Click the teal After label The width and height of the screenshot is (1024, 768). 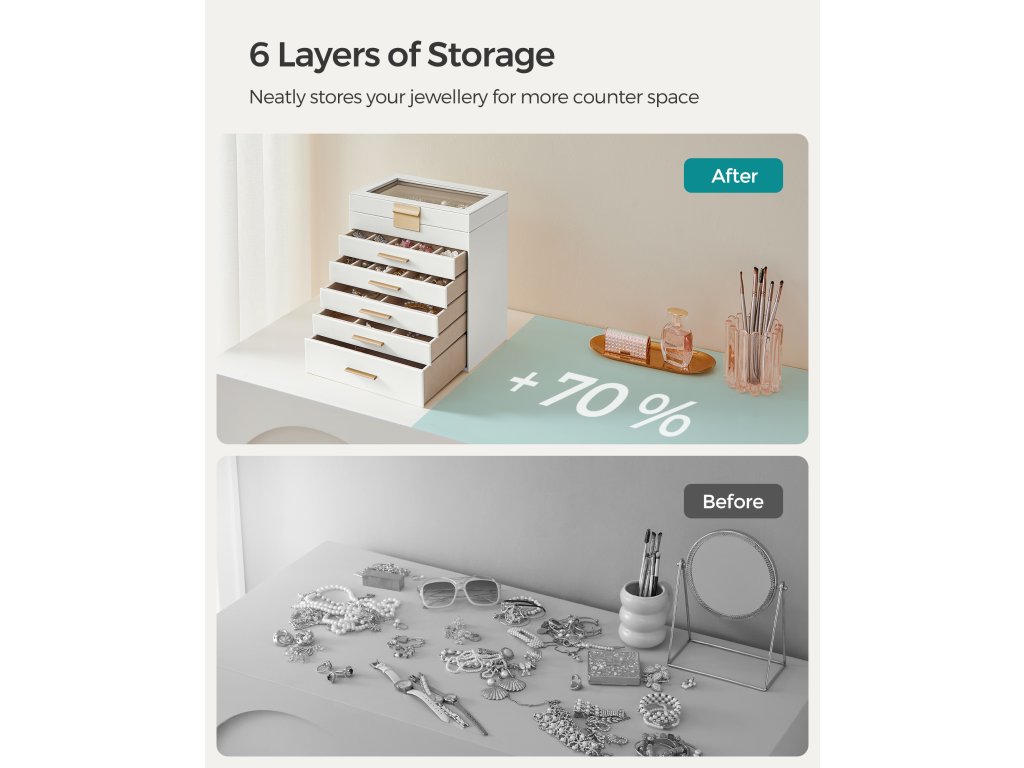pos(733,176)
